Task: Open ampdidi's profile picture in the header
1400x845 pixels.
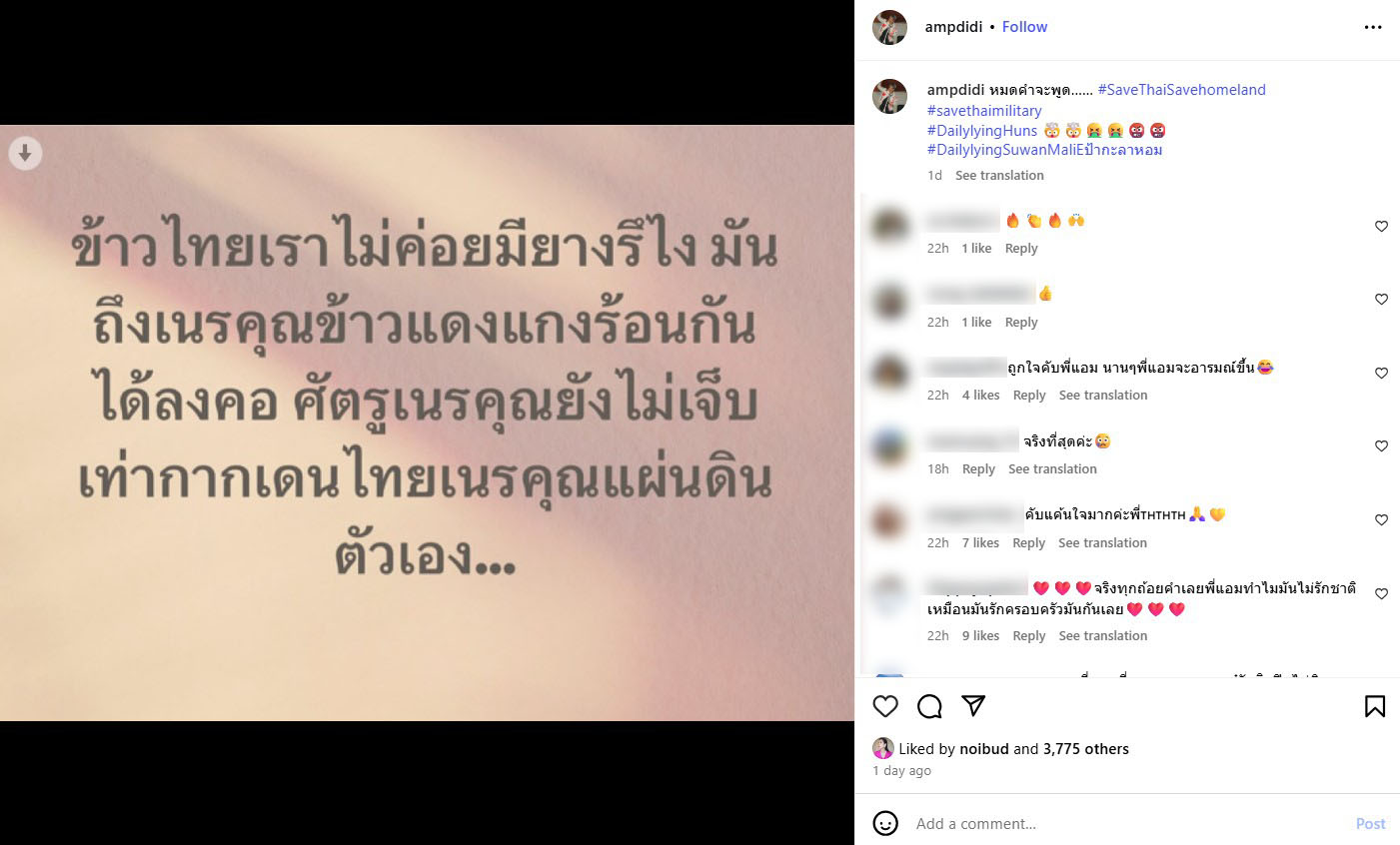Action: (x=890, y=27)
